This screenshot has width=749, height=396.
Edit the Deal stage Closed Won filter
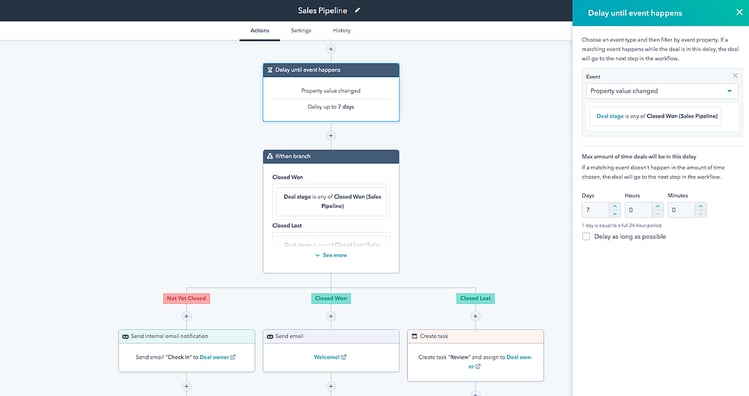[655, 117]
